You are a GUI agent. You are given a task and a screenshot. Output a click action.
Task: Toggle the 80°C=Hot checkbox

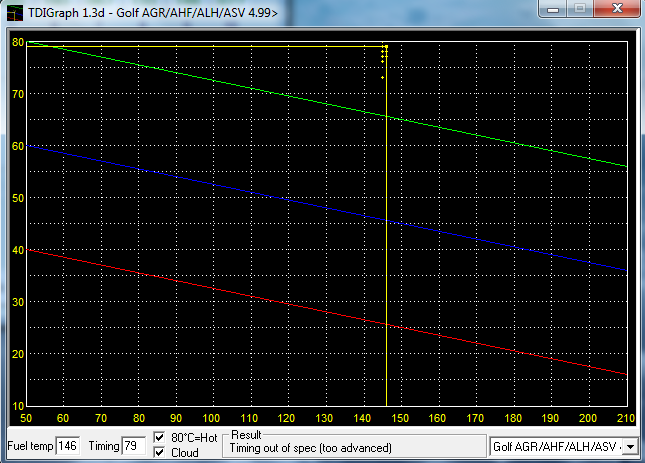[158, 438]
